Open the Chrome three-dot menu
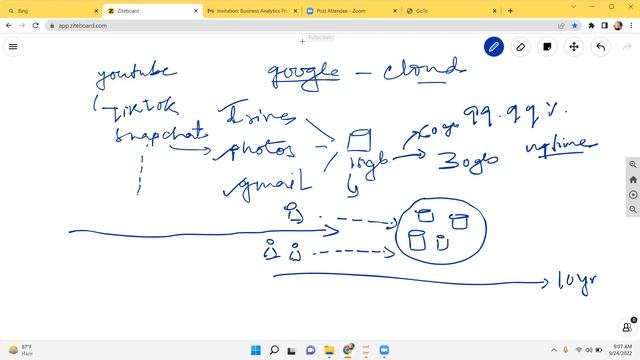Screen dimensions: 640x360 pos(631,26)
